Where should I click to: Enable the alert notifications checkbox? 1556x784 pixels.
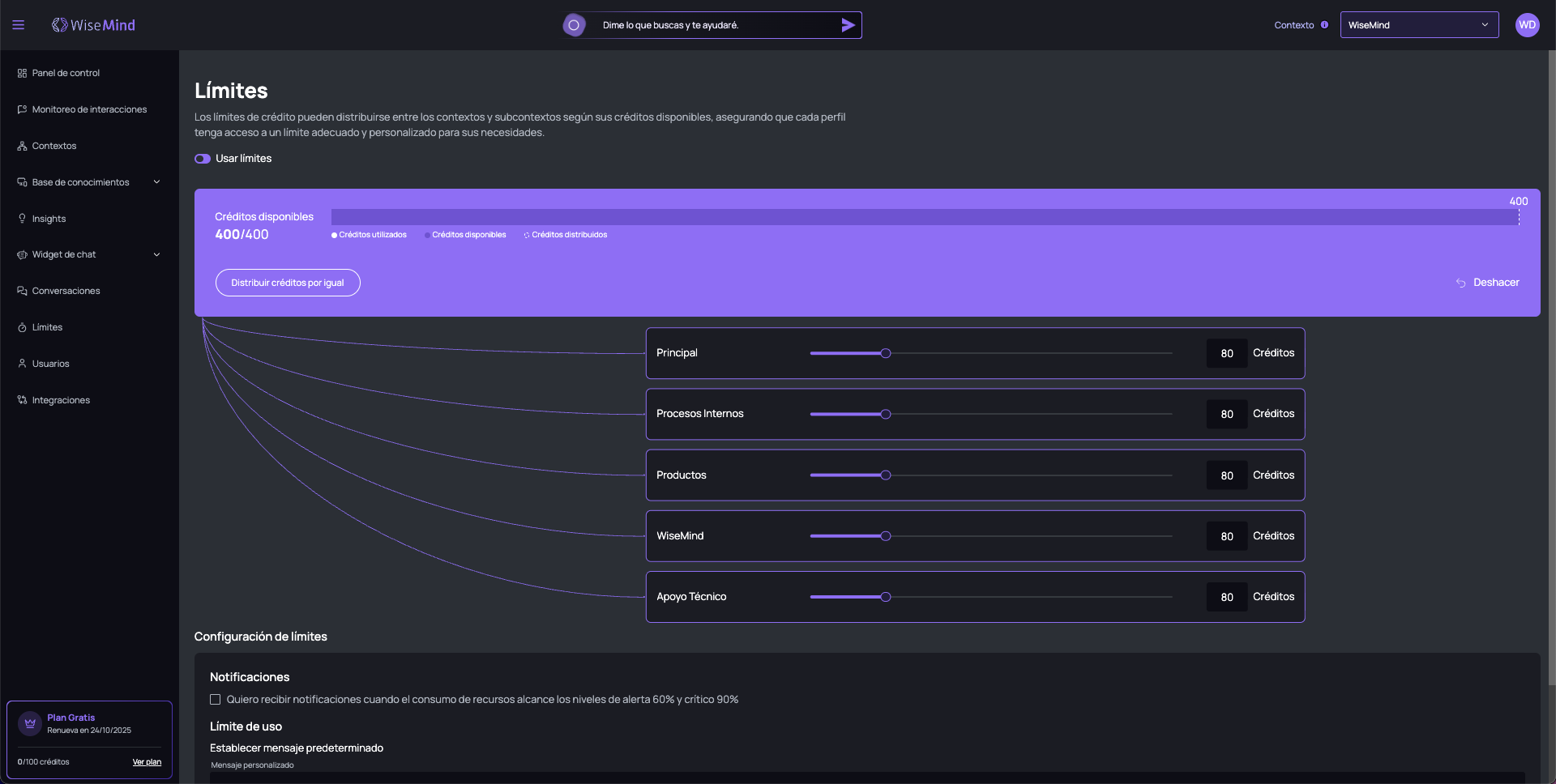(x=216, y=700)
